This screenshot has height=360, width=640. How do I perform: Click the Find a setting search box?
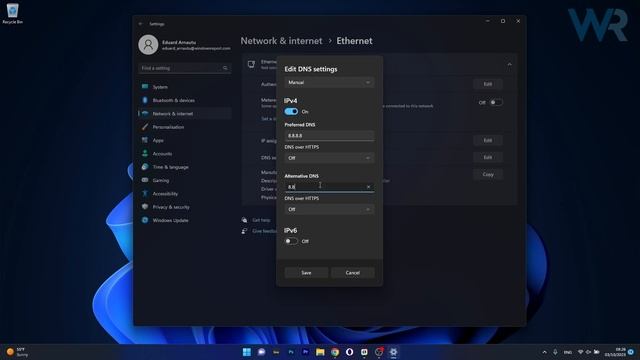tap(185, 68)
